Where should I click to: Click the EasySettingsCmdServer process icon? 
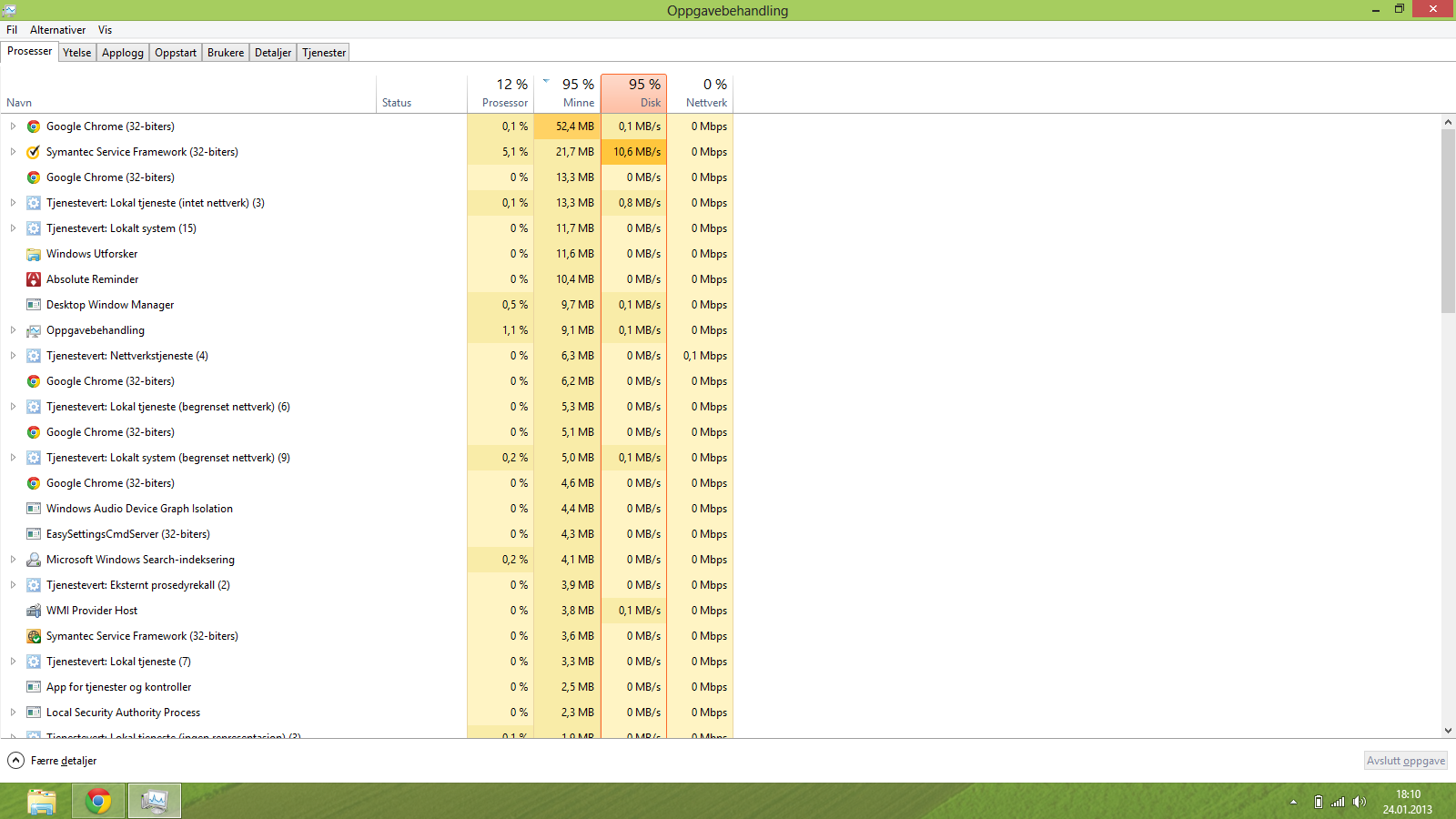click(34, 534)
